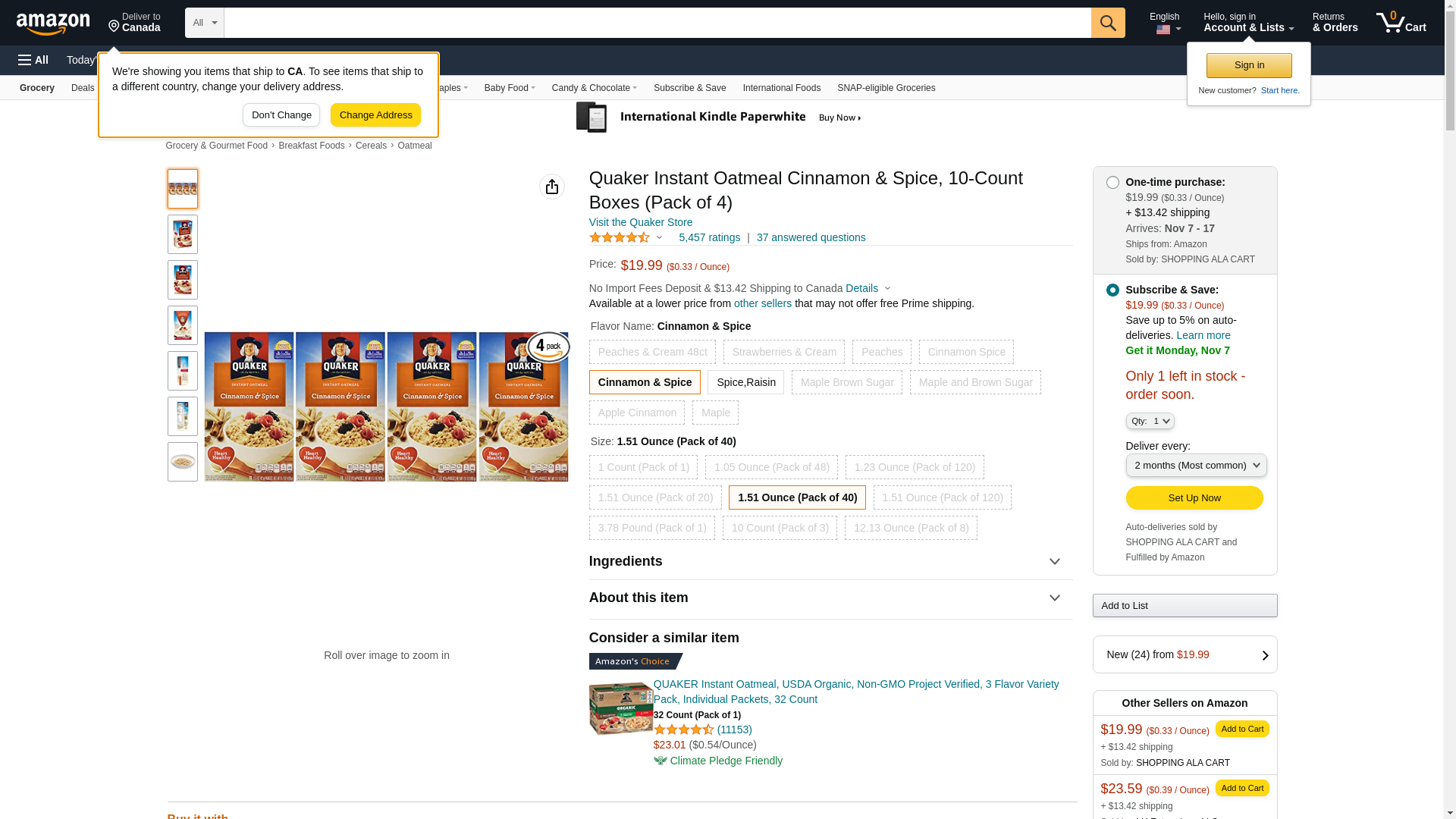Open the Deliver every 2 months dropdown
The width and height of the screenshot is (1456, 819).
pyautogui.click(x=1196, y=466)
